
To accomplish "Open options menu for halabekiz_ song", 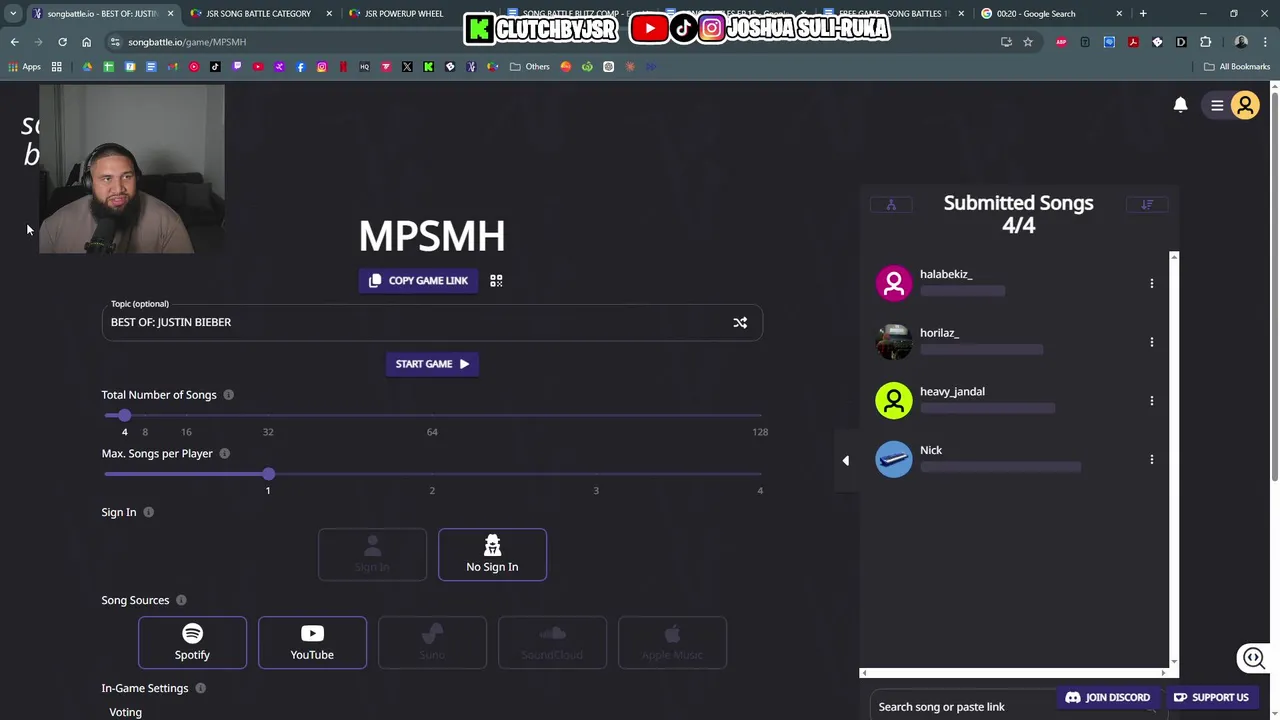I will pyautogui.click(x=1152, y=283).
